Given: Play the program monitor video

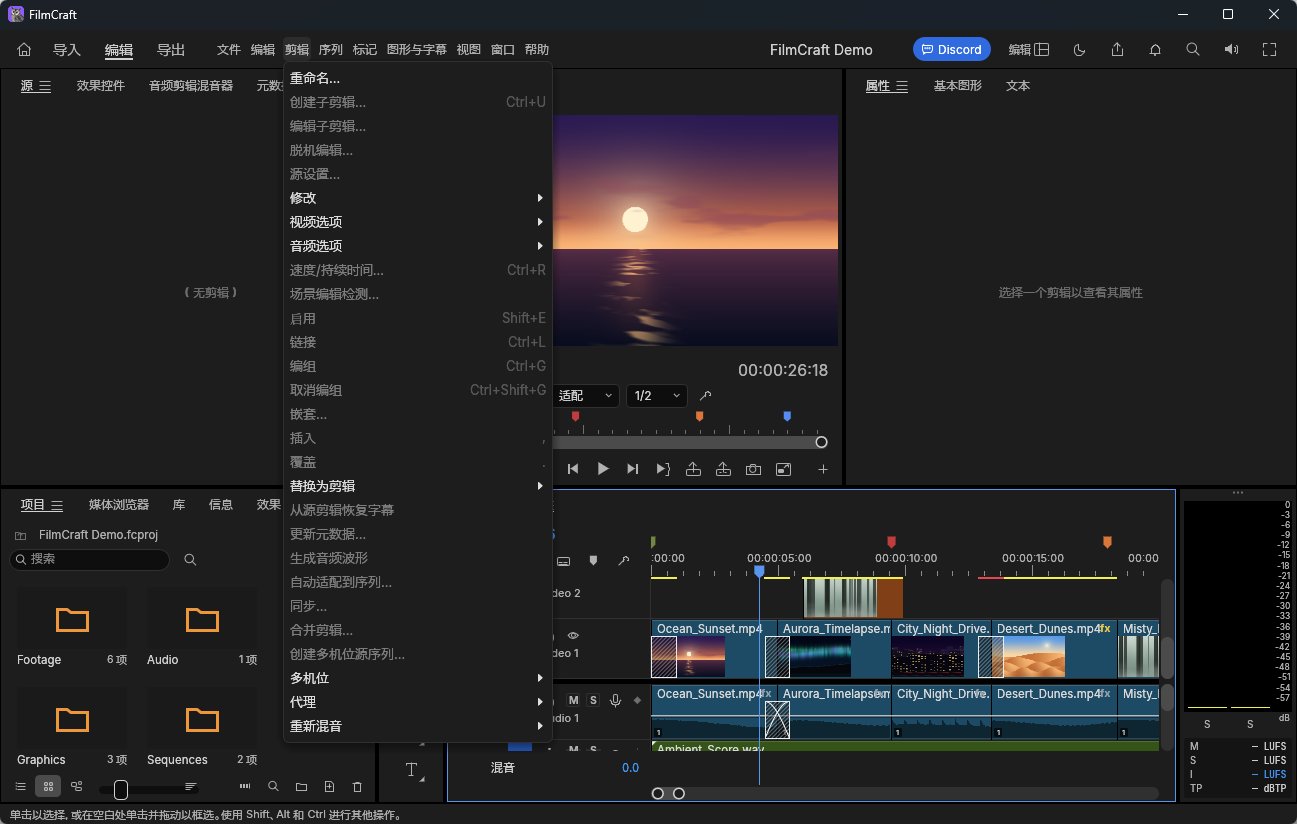Looking at the screenshot, I should tap(603, 469).
